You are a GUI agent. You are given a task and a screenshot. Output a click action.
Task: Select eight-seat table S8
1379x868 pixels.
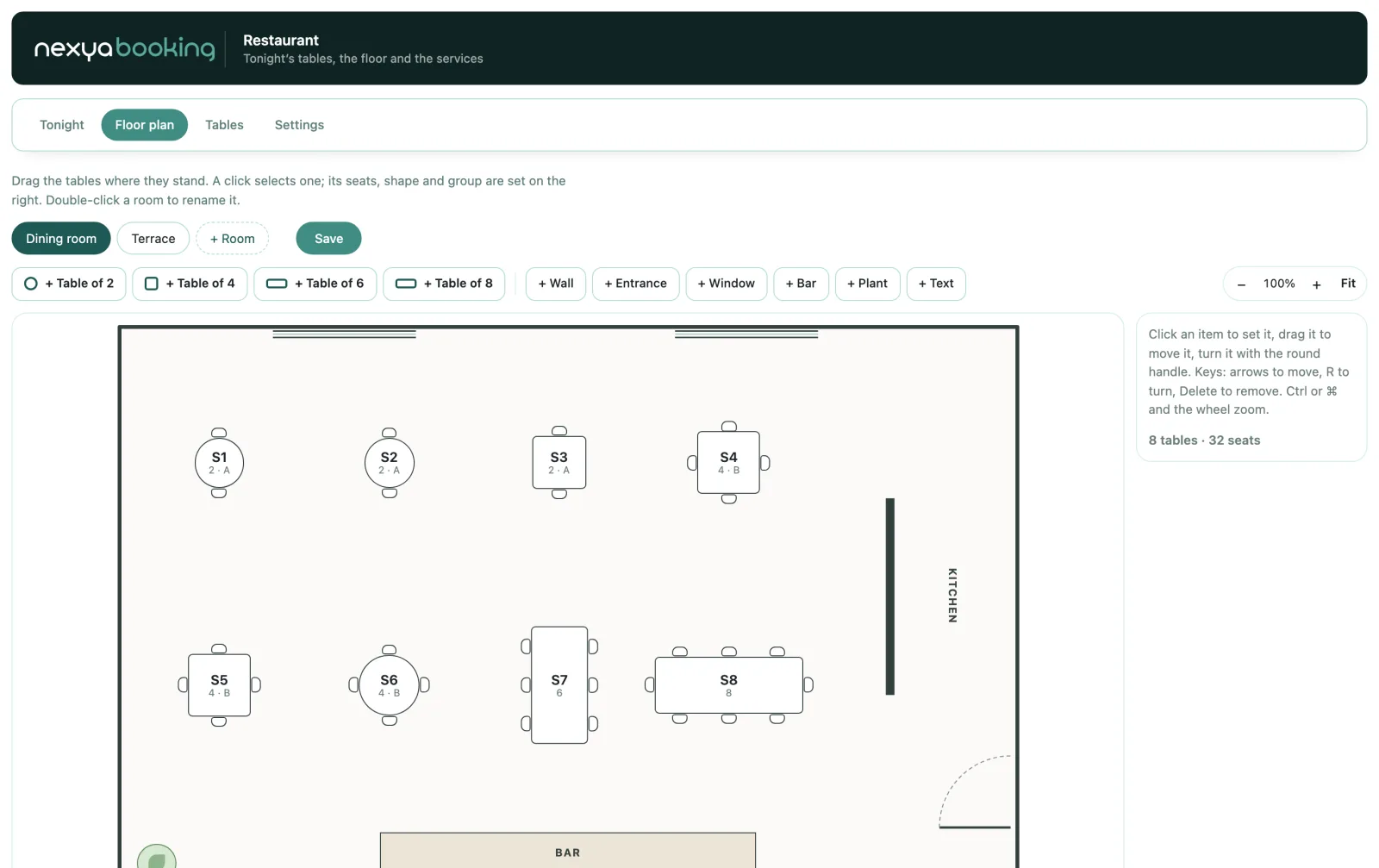pyautogui.click(x=728, y=685)
